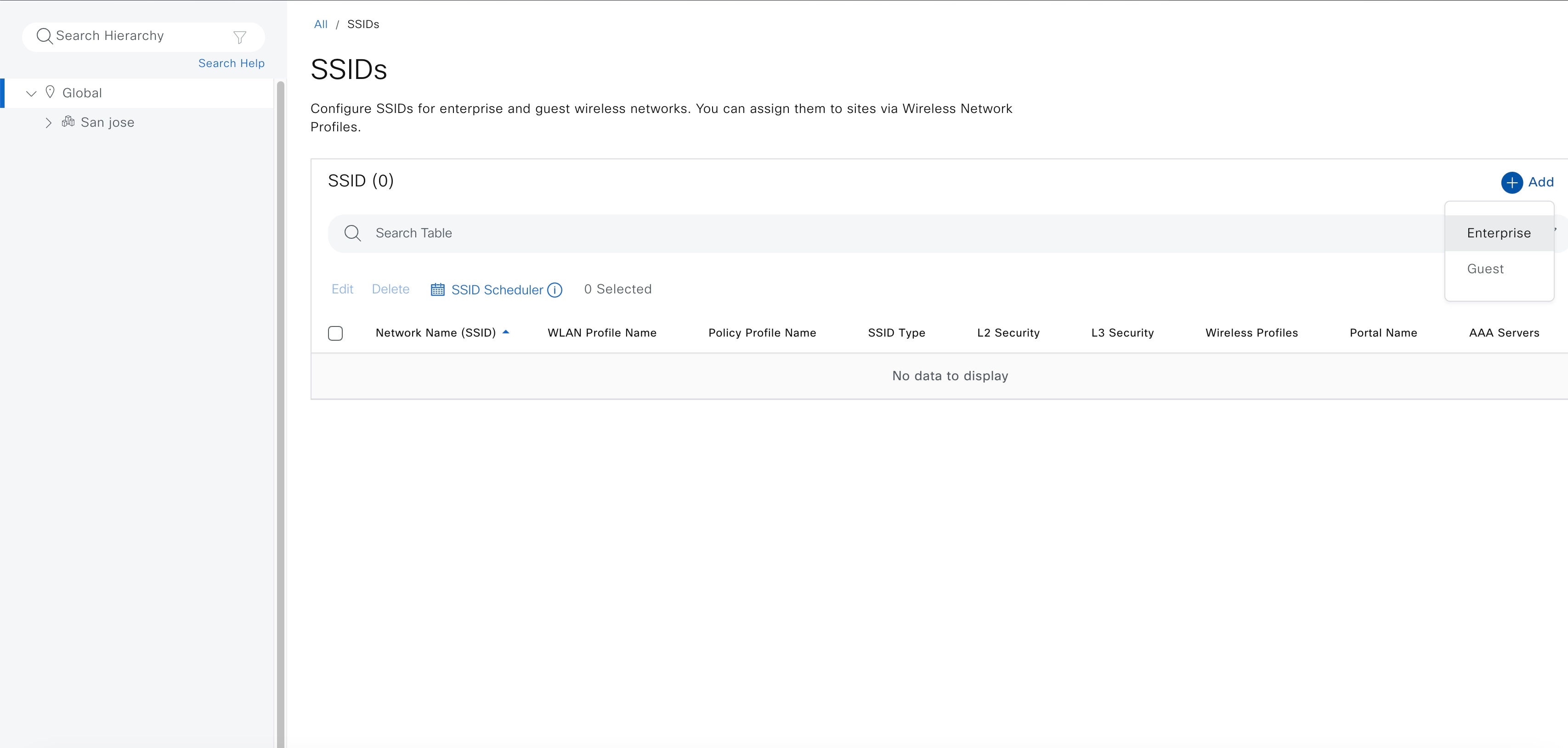
Task: Click the Delete button
Action: pyautogui.click(x=390, y=289)
